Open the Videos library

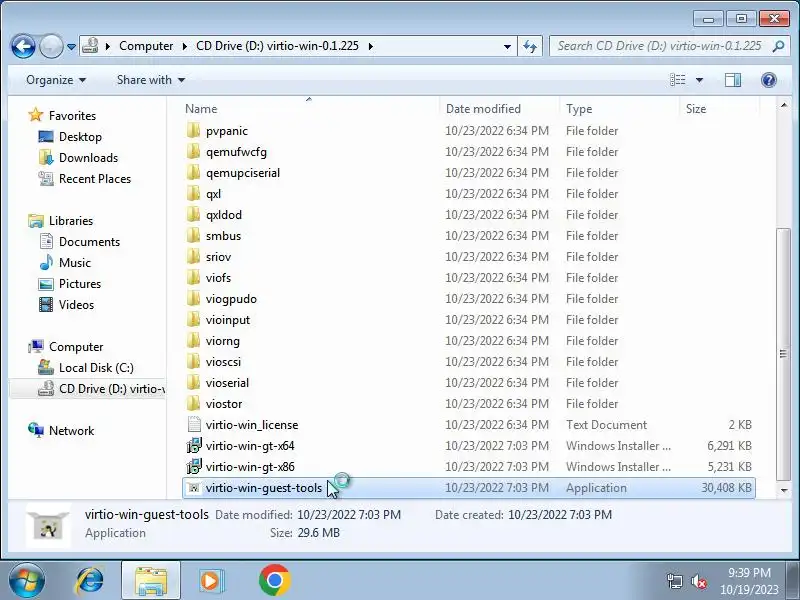point(76,305)
